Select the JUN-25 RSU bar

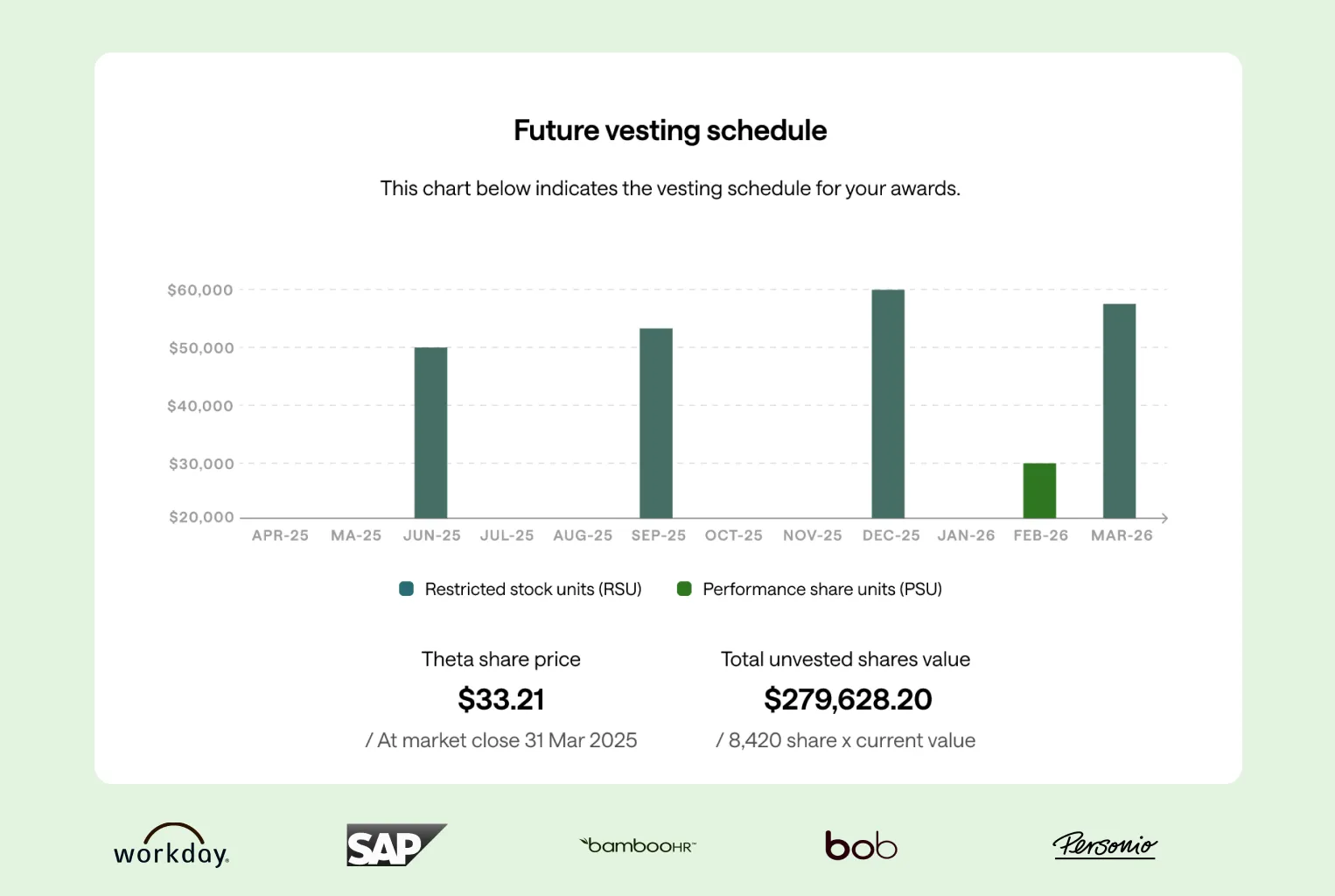point(430,432)
